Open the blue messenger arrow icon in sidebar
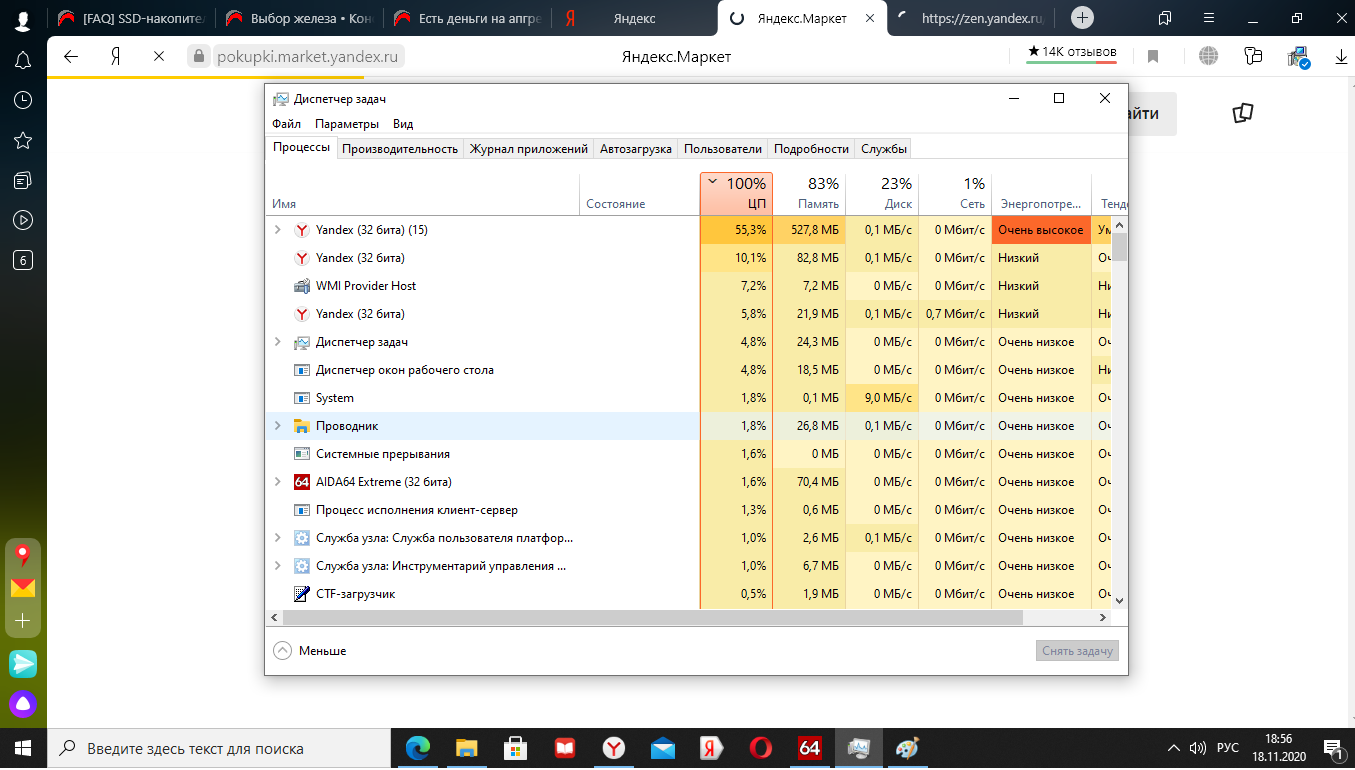 tap(22, 662)
